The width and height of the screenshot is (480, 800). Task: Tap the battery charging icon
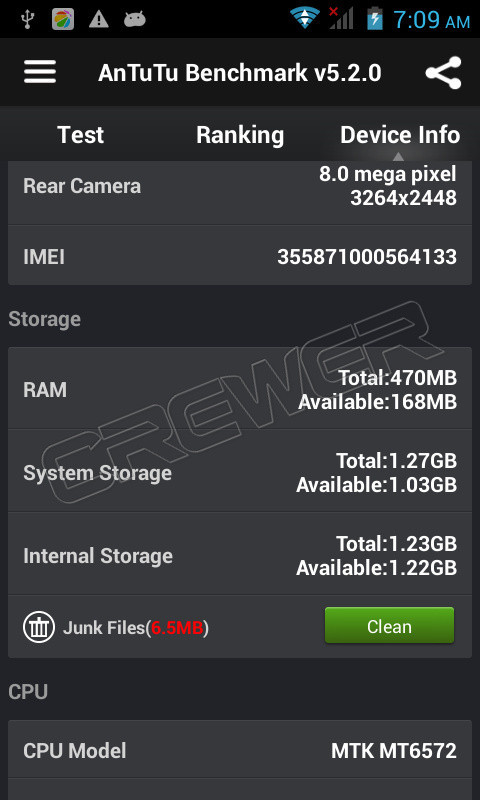[x=375, y=18]
